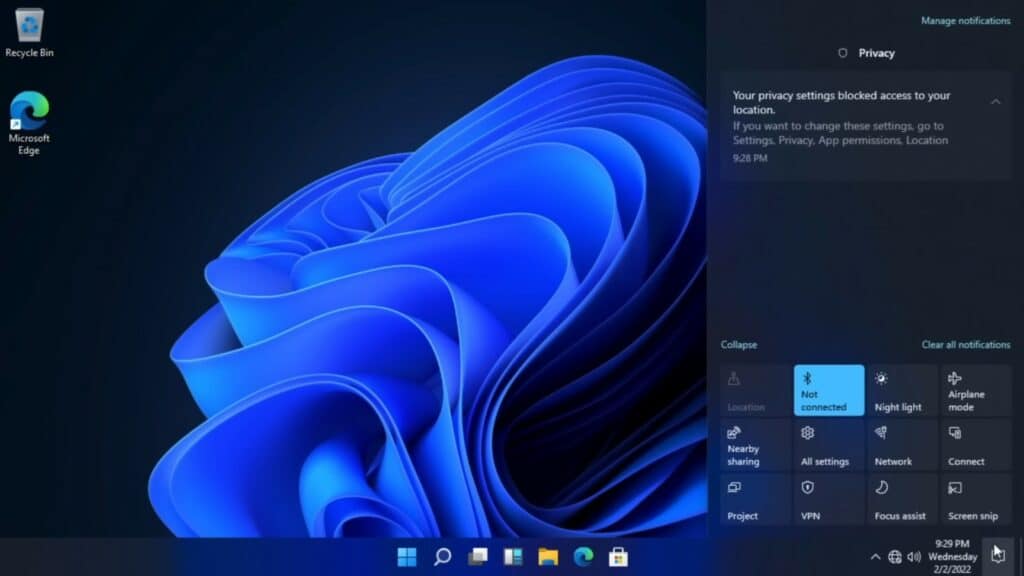Viewport: 1024px width, 576px height.
Task: Show hidden system tray icons
Action: point(876,557)
